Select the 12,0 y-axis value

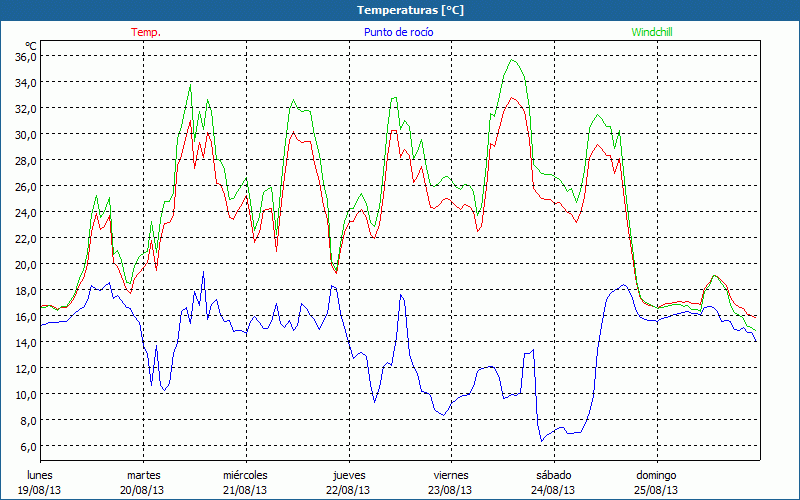point(25,368)
